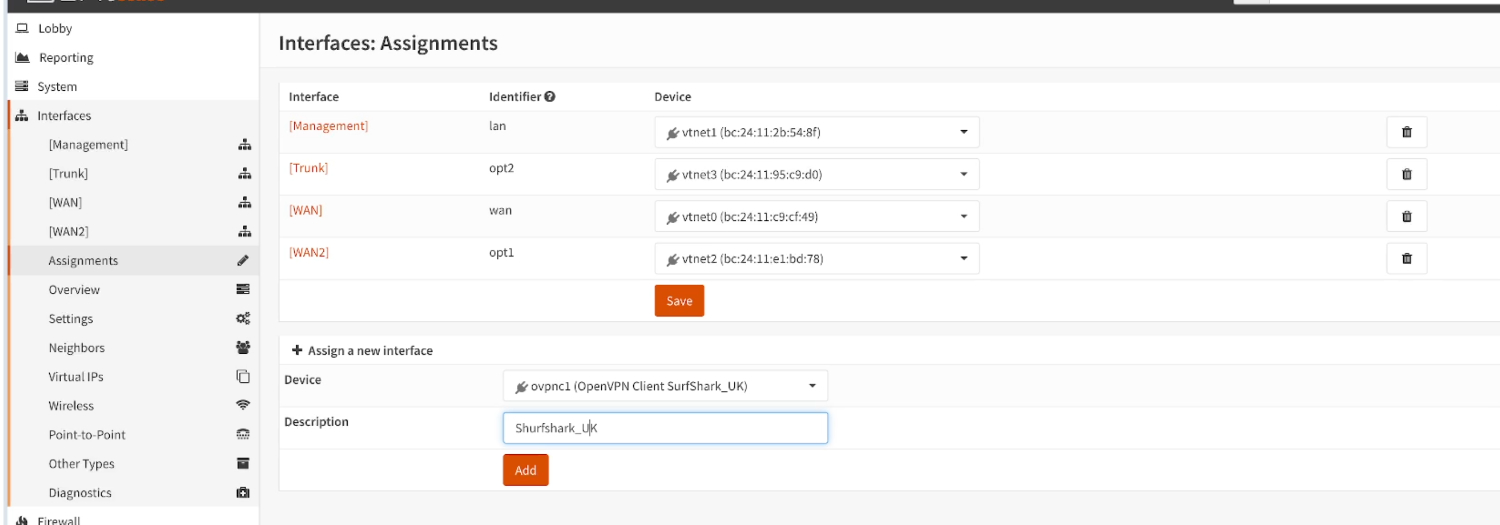Open the [WAN2] interface link in table
The image size is (1500, 525).
click(308, 252)
